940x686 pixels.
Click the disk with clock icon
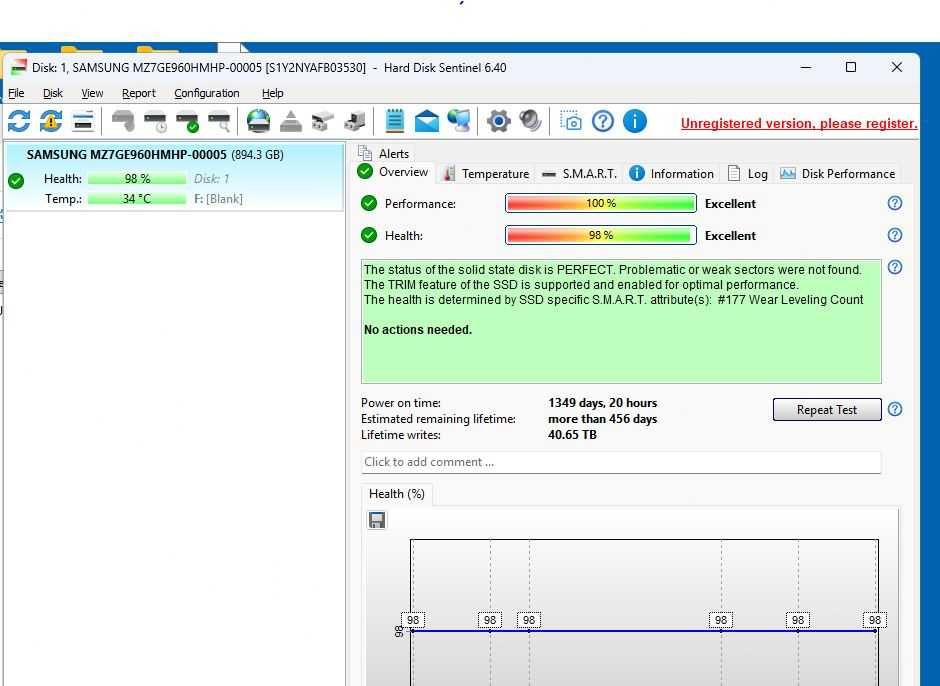(x=155, y=122)
